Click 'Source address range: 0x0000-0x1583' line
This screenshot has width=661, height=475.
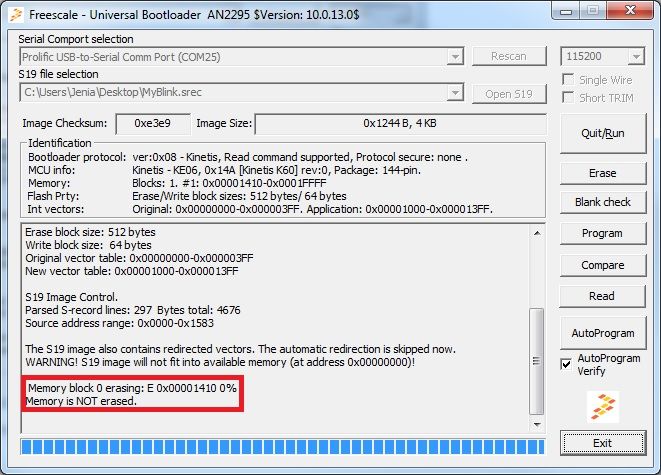click(119, 323)
